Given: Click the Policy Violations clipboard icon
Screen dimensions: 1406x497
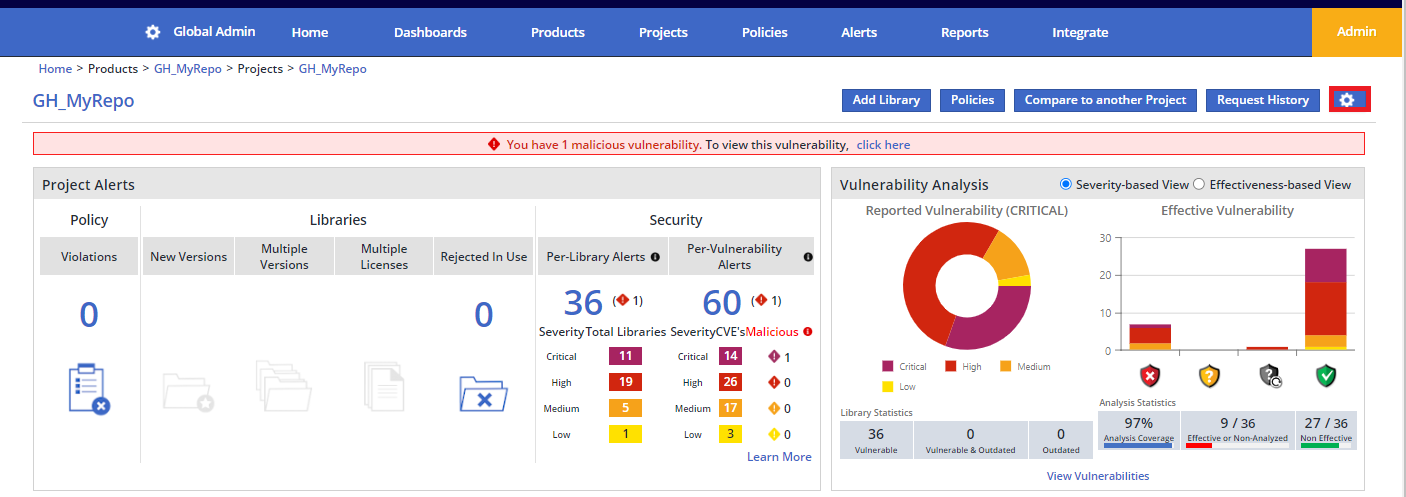Looking at the screenshot, I should pos(89,389).
